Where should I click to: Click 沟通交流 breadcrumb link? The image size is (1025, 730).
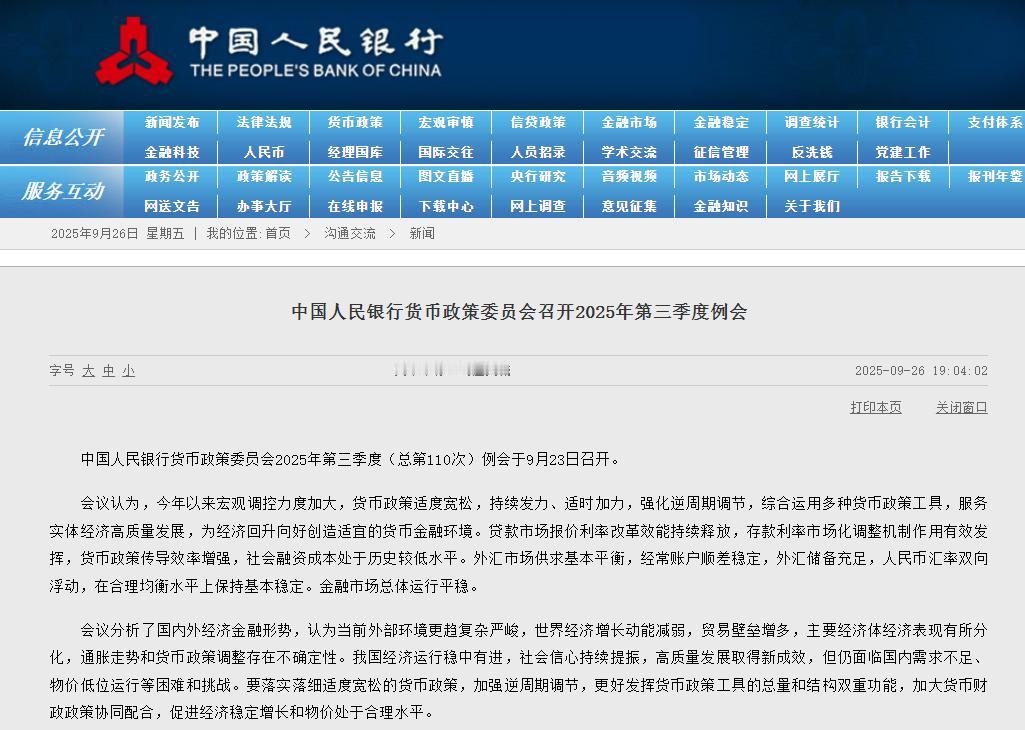(x=350, y=233)
